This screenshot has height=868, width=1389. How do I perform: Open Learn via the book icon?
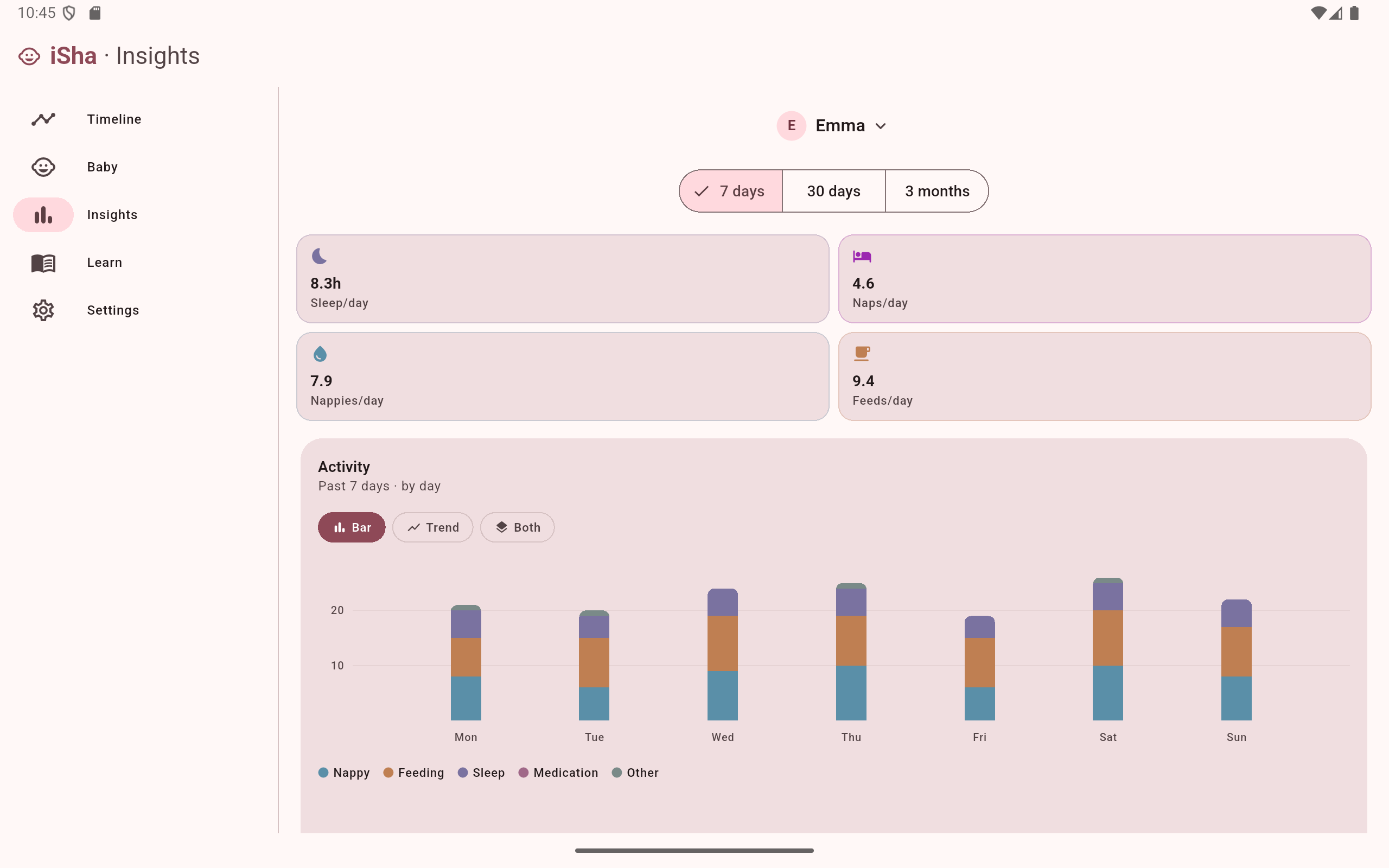43,263
